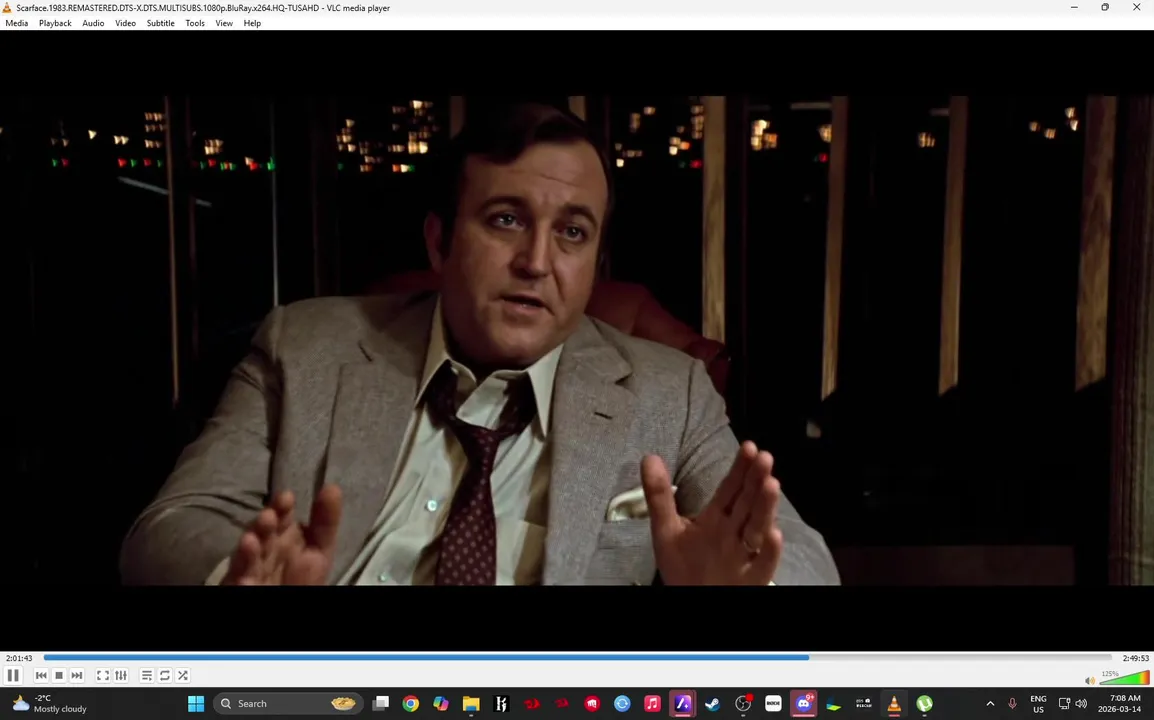Open Discord taskbar icon

click(x=803, y=704)
